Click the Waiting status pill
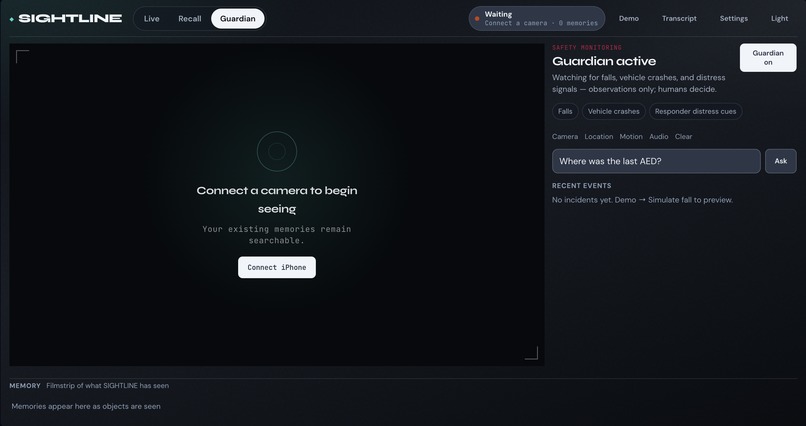The width and height of the screenshot is (806, 426). click(x=537, y=18)
